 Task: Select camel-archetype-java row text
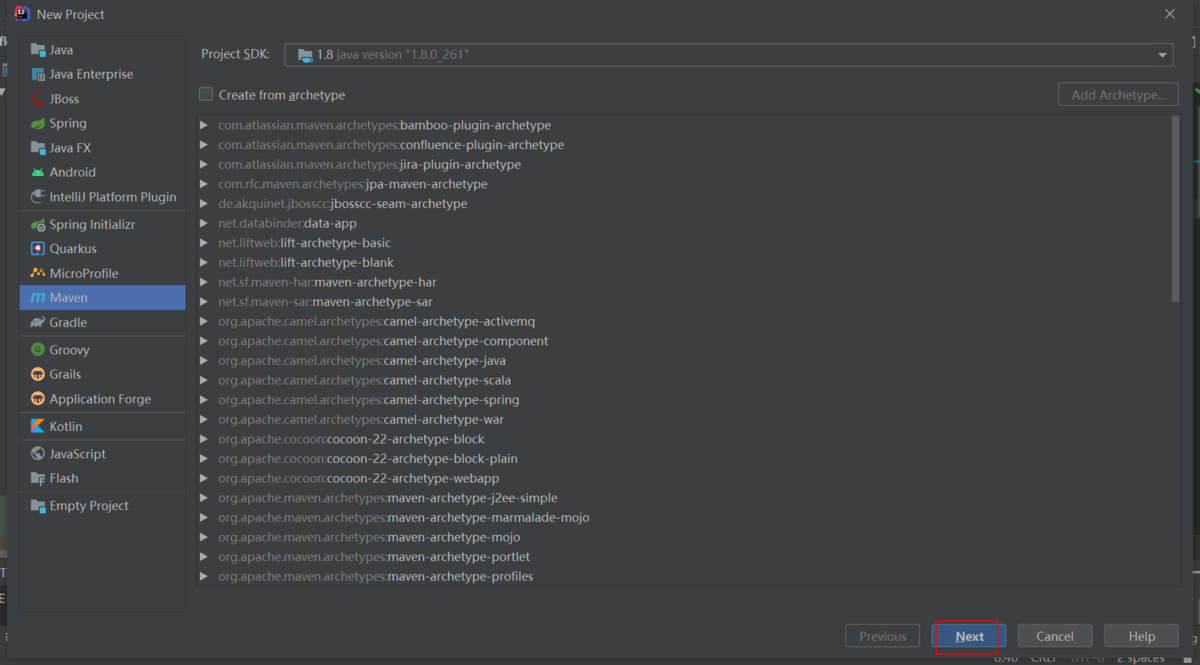point(362,360)
